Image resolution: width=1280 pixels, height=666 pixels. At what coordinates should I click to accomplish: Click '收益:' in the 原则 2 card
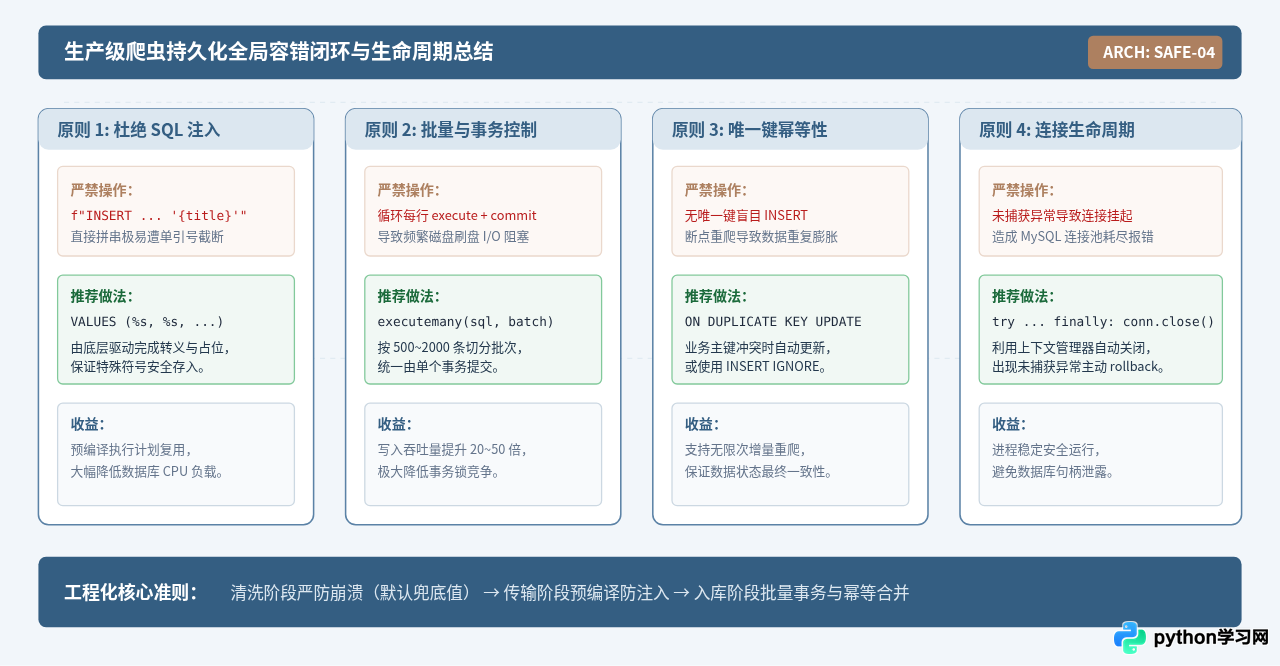(x=395, y=424)
